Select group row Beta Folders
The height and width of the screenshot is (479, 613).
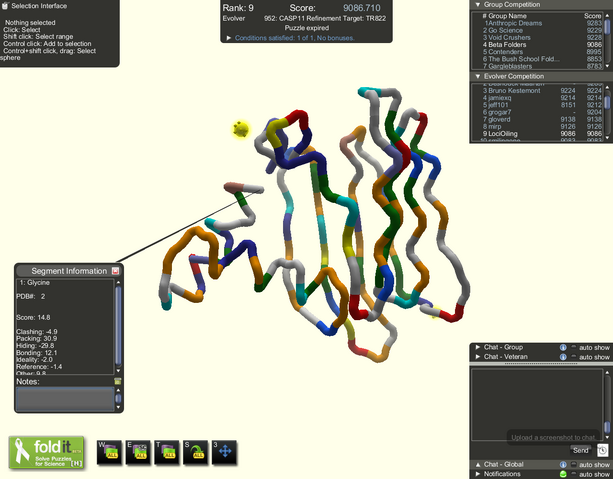coord(538,45)
